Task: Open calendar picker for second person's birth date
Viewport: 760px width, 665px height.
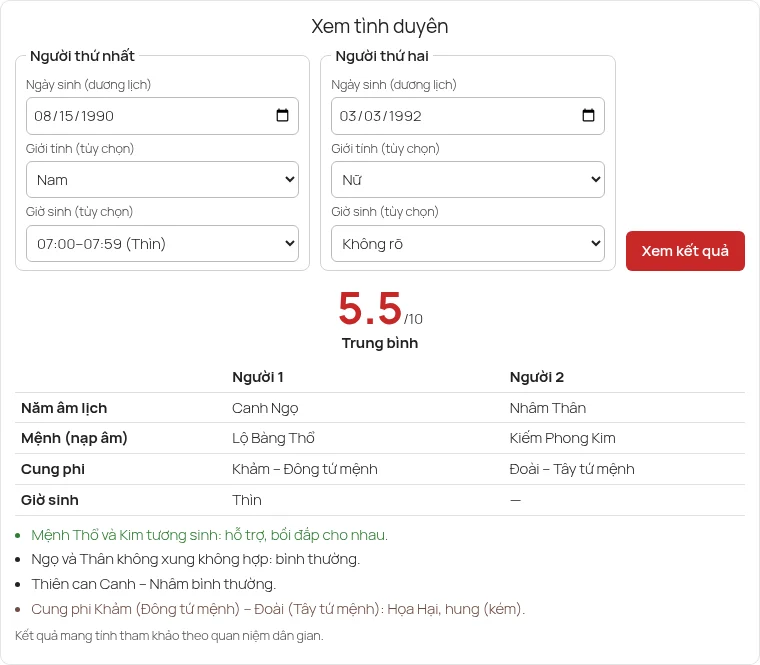Action: (x=588, y=115)
